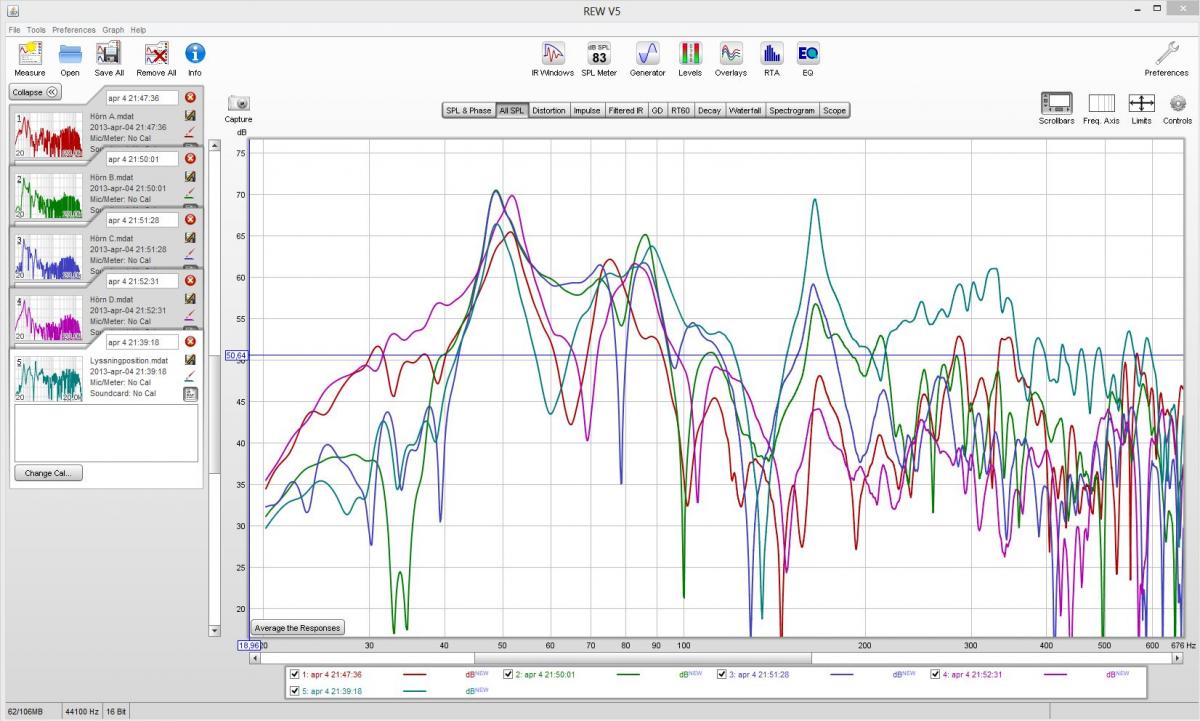
Task: Open the Info panel icon
Action: click(x=195, y=54)
